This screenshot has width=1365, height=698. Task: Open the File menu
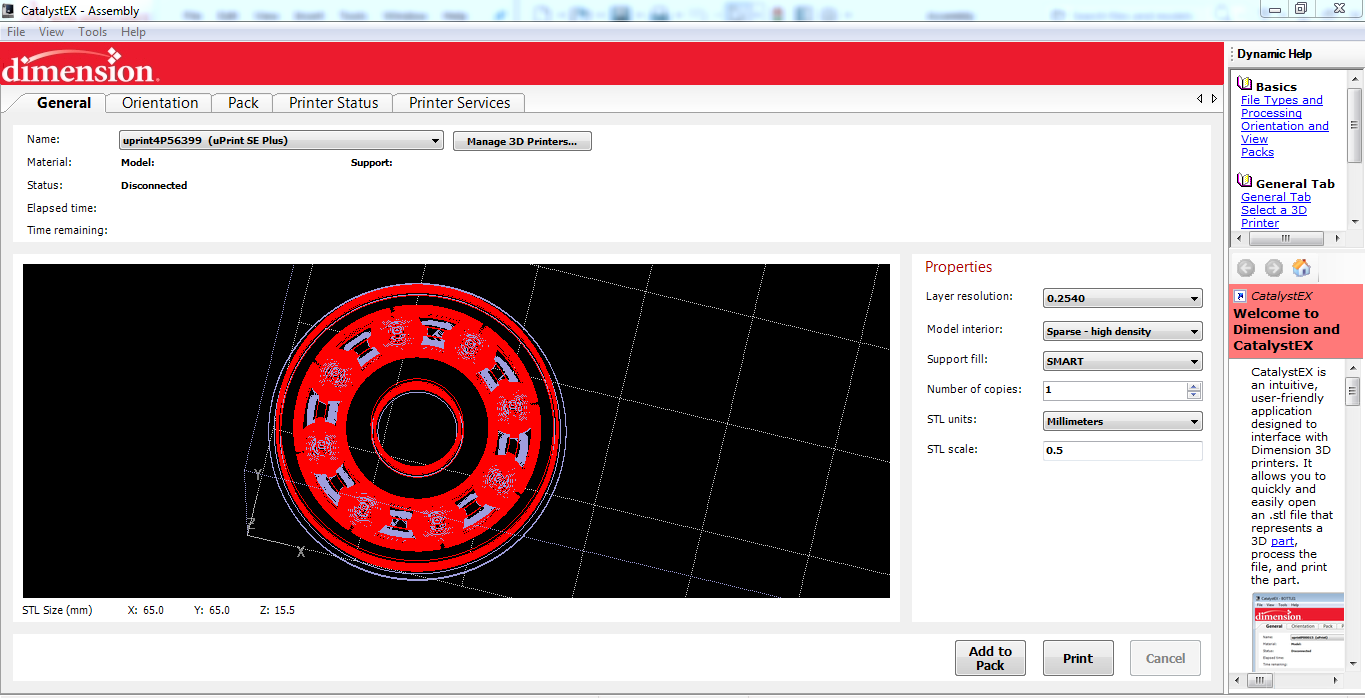(x=16, y=32)
